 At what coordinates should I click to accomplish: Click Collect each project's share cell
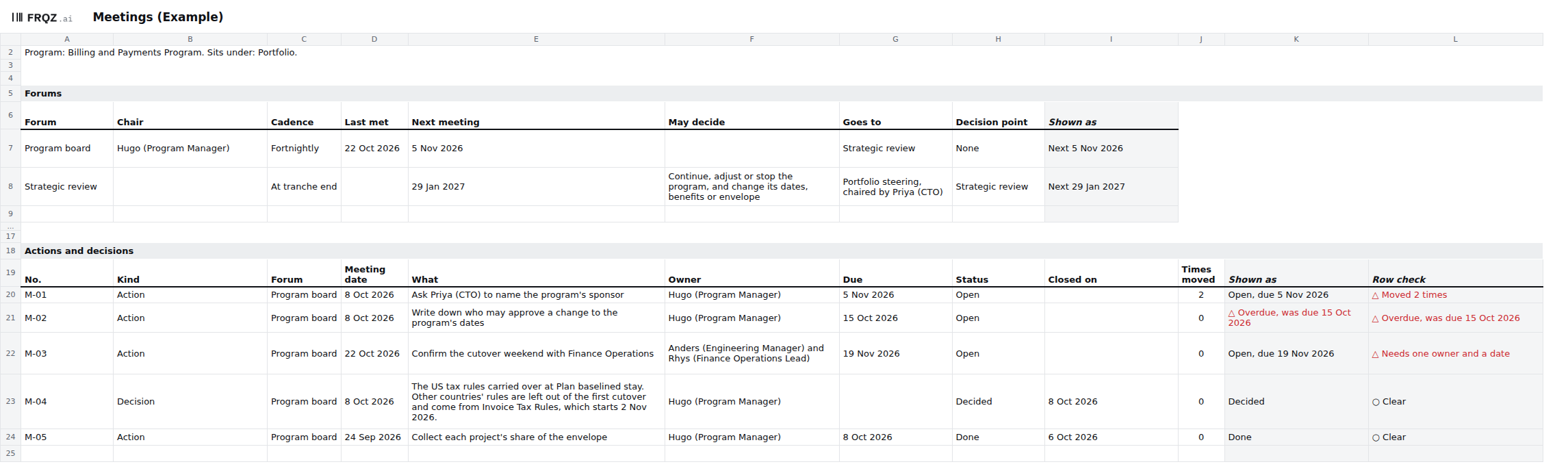[x=536, y=437]
